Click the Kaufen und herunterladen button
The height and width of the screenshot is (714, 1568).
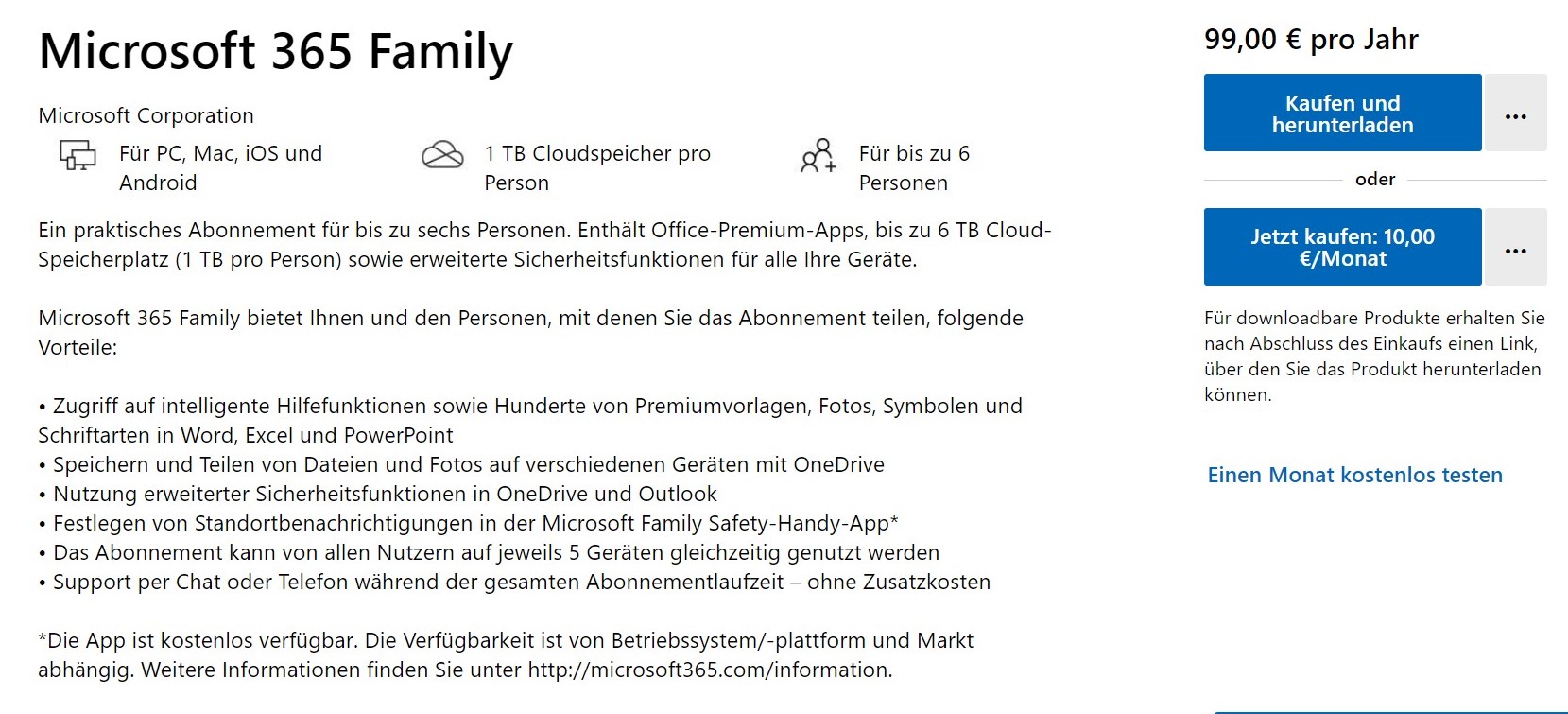click(1342, 113)
